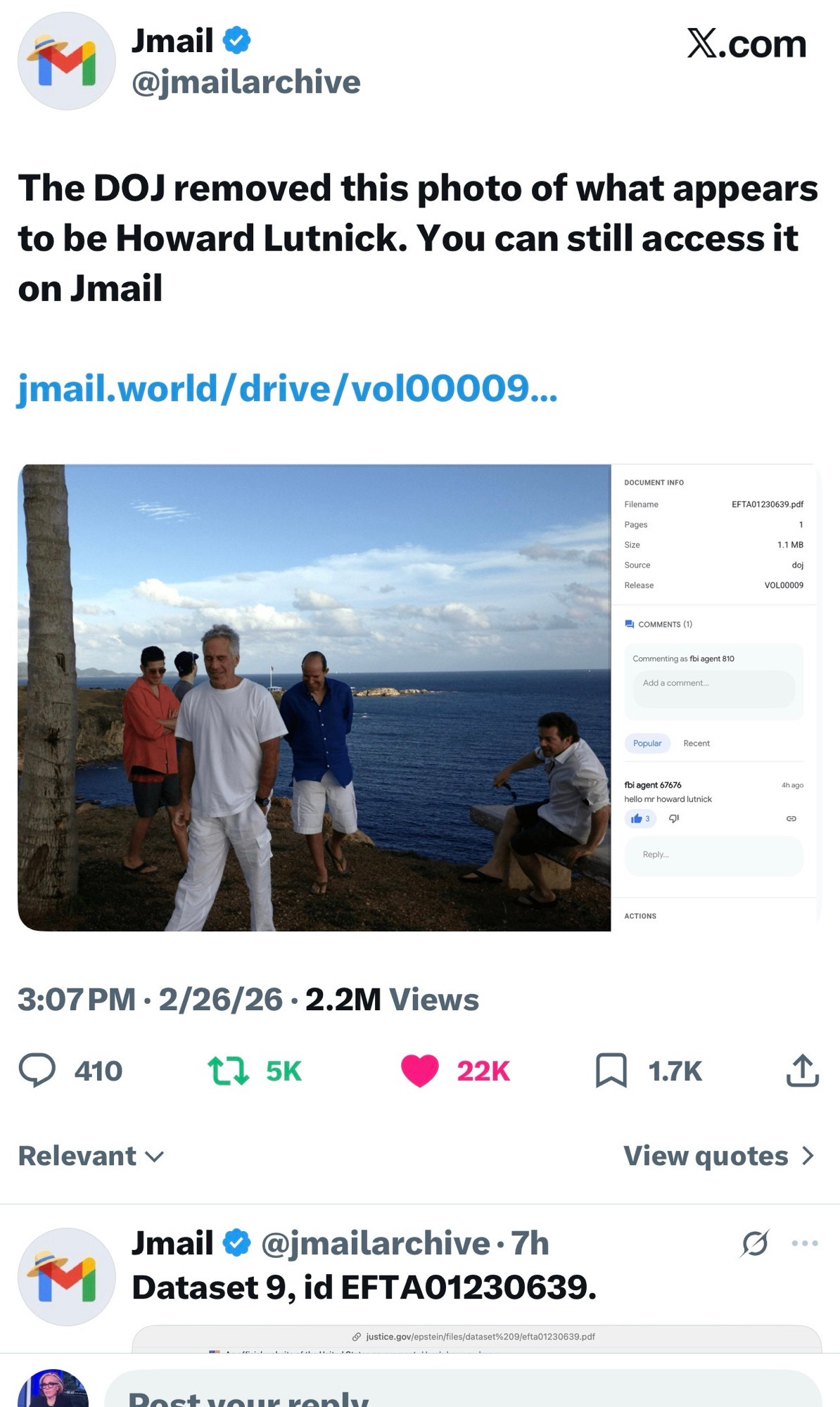Open the three-dot more menu on reply
The width and height of the screenshot is (840, 1407).
click(x=804, y=1244)
